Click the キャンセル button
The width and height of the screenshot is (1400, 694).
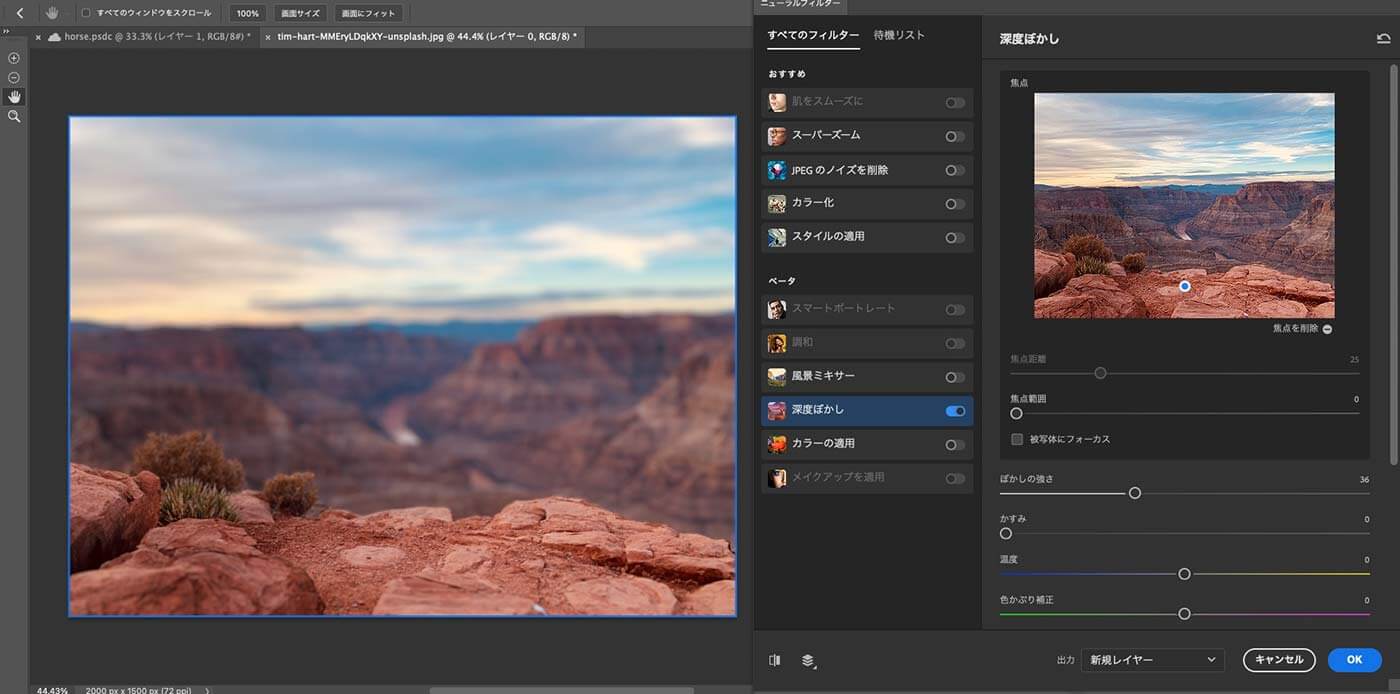(x=1279, y=660)
